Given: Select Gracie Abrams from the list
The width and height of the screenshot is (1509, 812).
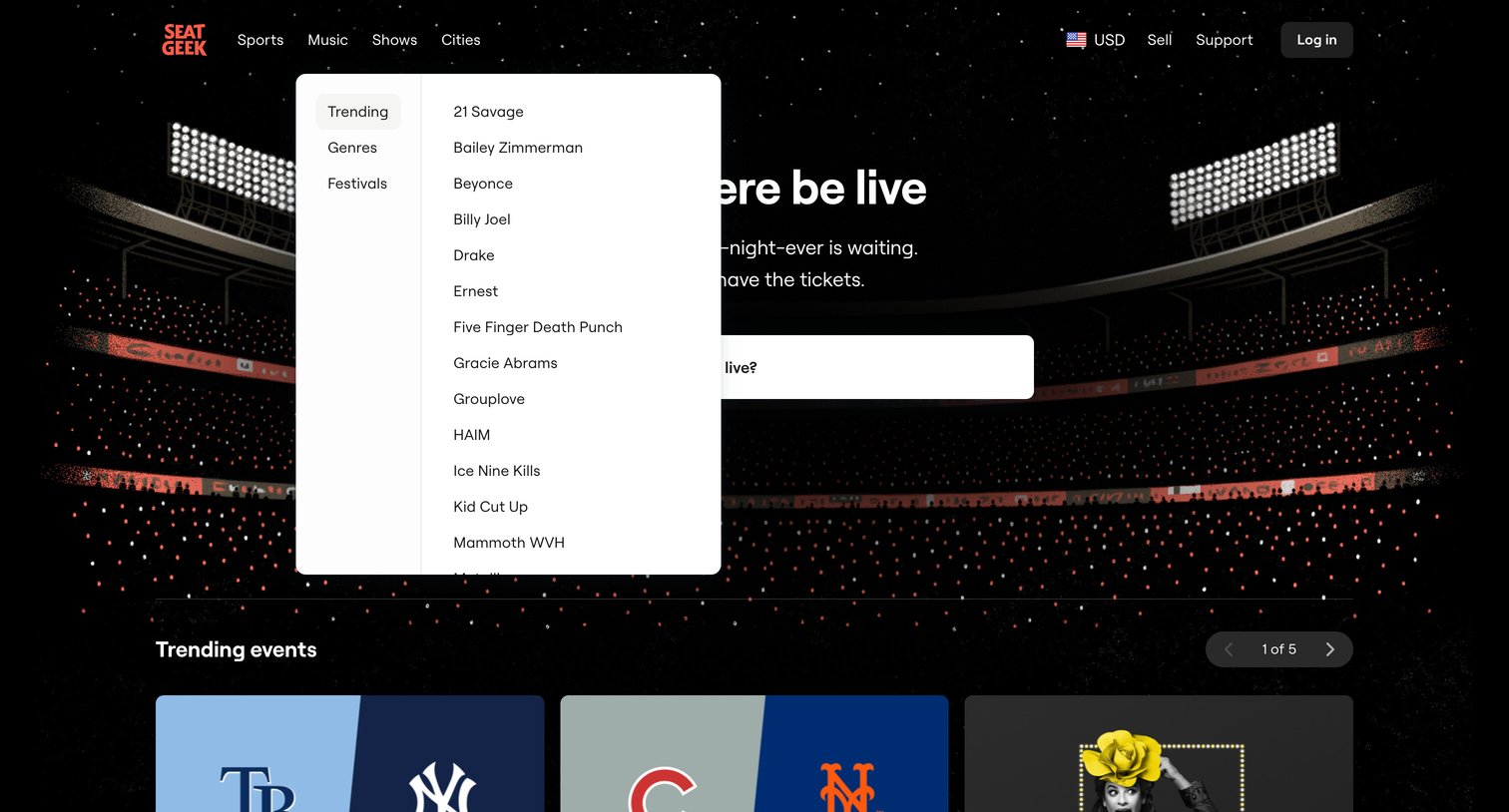Looking at the screenshot, I should [505, 363].
